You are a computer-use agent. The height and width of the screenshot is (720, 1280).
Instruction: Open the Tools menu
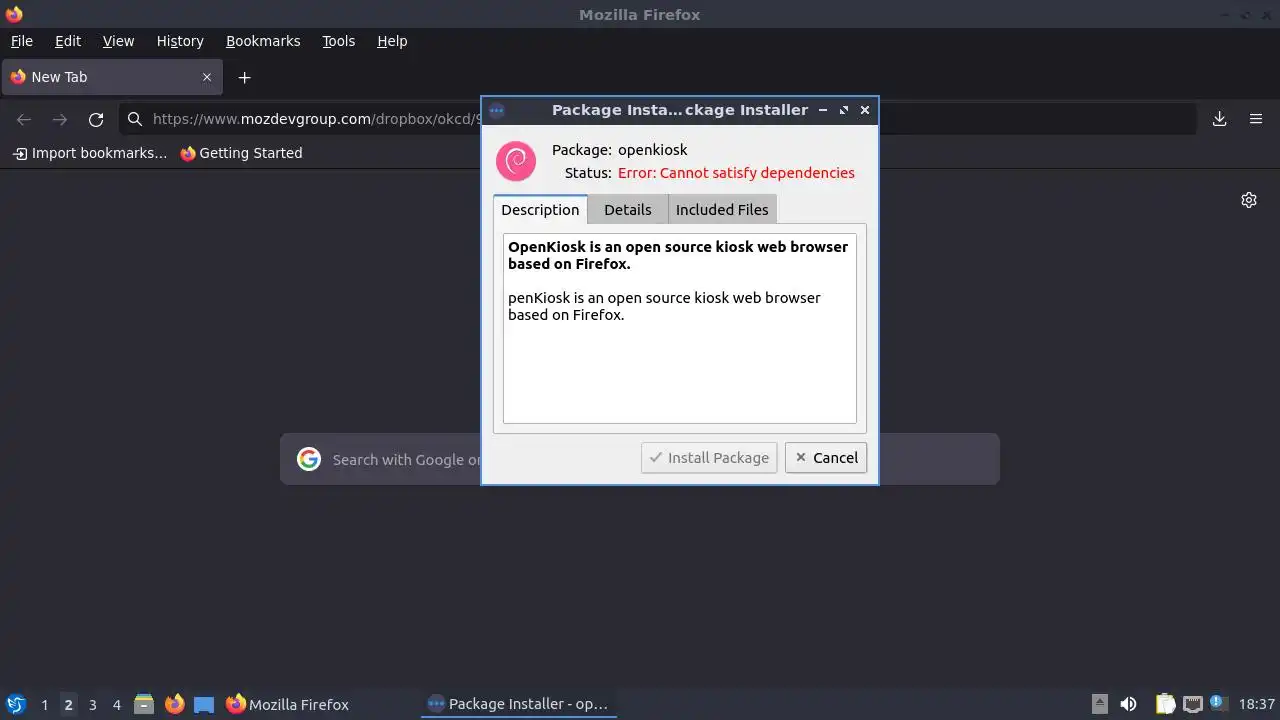[x=338, y=41]
